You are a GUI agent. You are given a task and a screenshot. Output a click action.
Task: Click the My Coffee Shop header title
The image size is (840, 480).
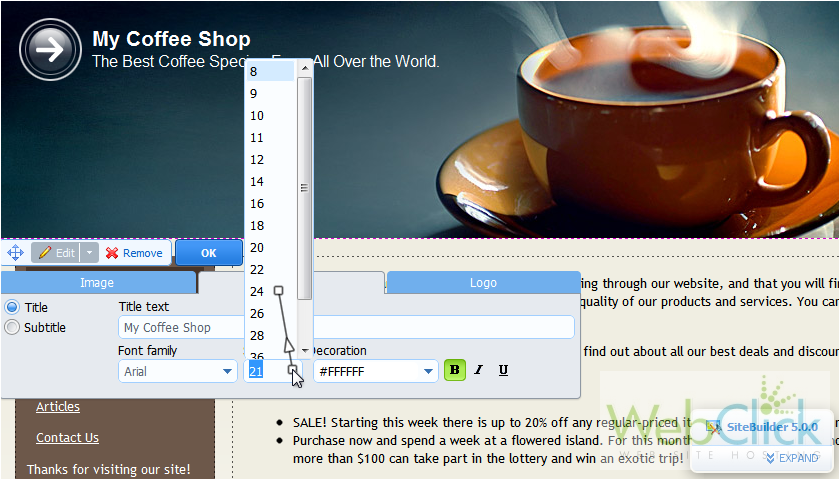point(171,39)
